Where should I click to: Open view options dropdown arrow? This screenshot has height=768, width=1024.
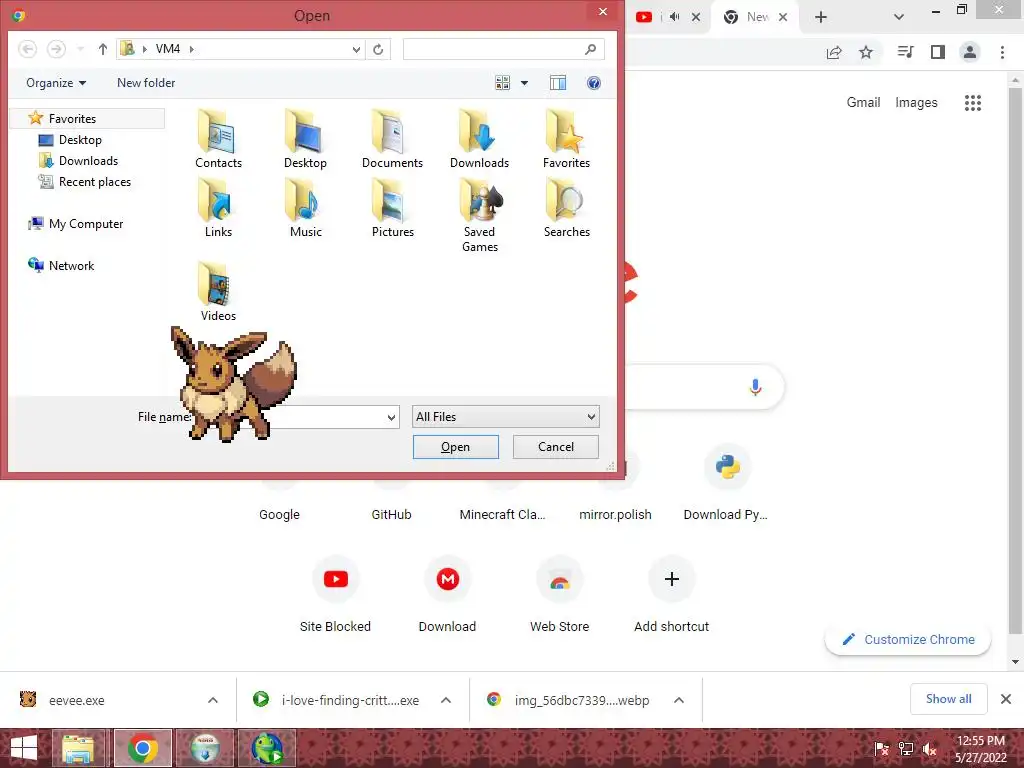pyautogui.click(x=524, y=83)
